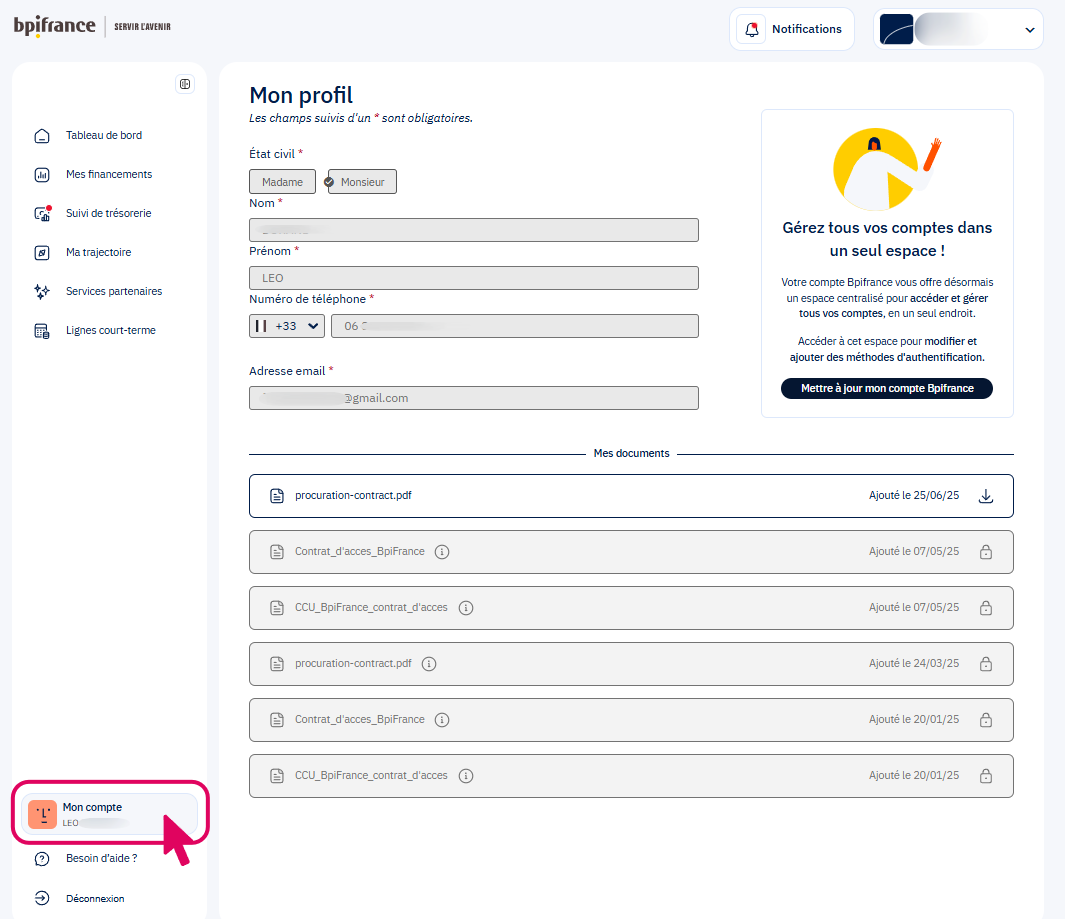The image size is (1065, 919).
Task: Click Mettre à jour mon compte Bpifrance button
Action: [887, 389]
